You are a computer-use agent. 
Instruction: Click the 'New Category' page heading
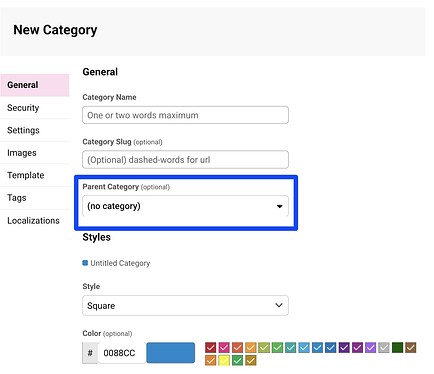[x=55, y=30]
